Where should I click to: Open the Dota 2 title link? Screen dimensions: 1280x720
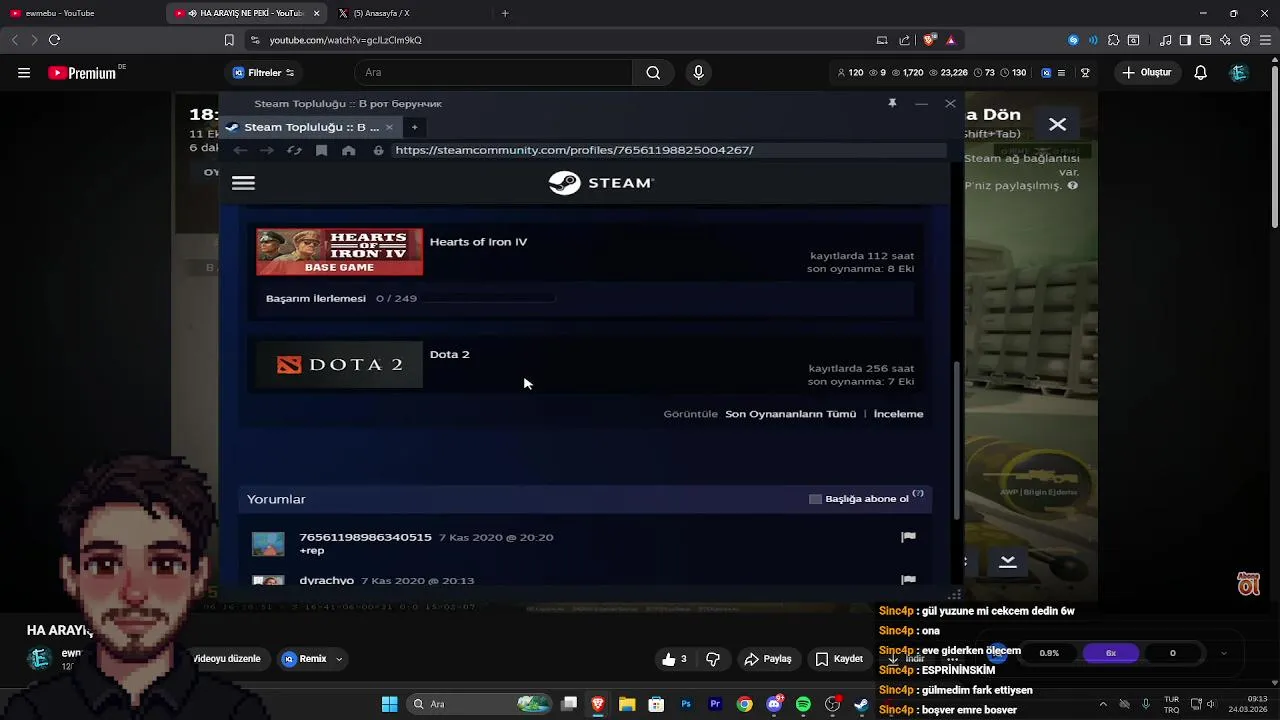click(x=449, y=354)
